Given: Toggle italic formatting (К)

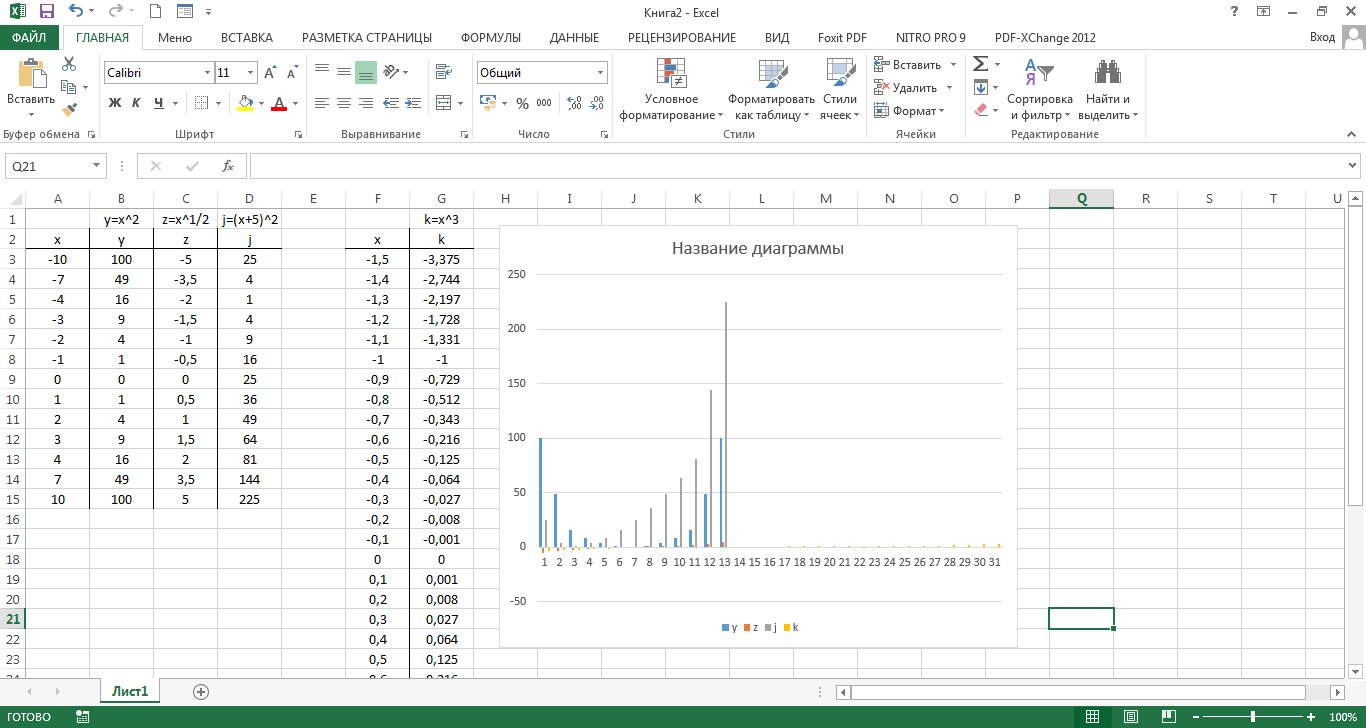Looking at the screenshot, I should click(x=137, y=103).
